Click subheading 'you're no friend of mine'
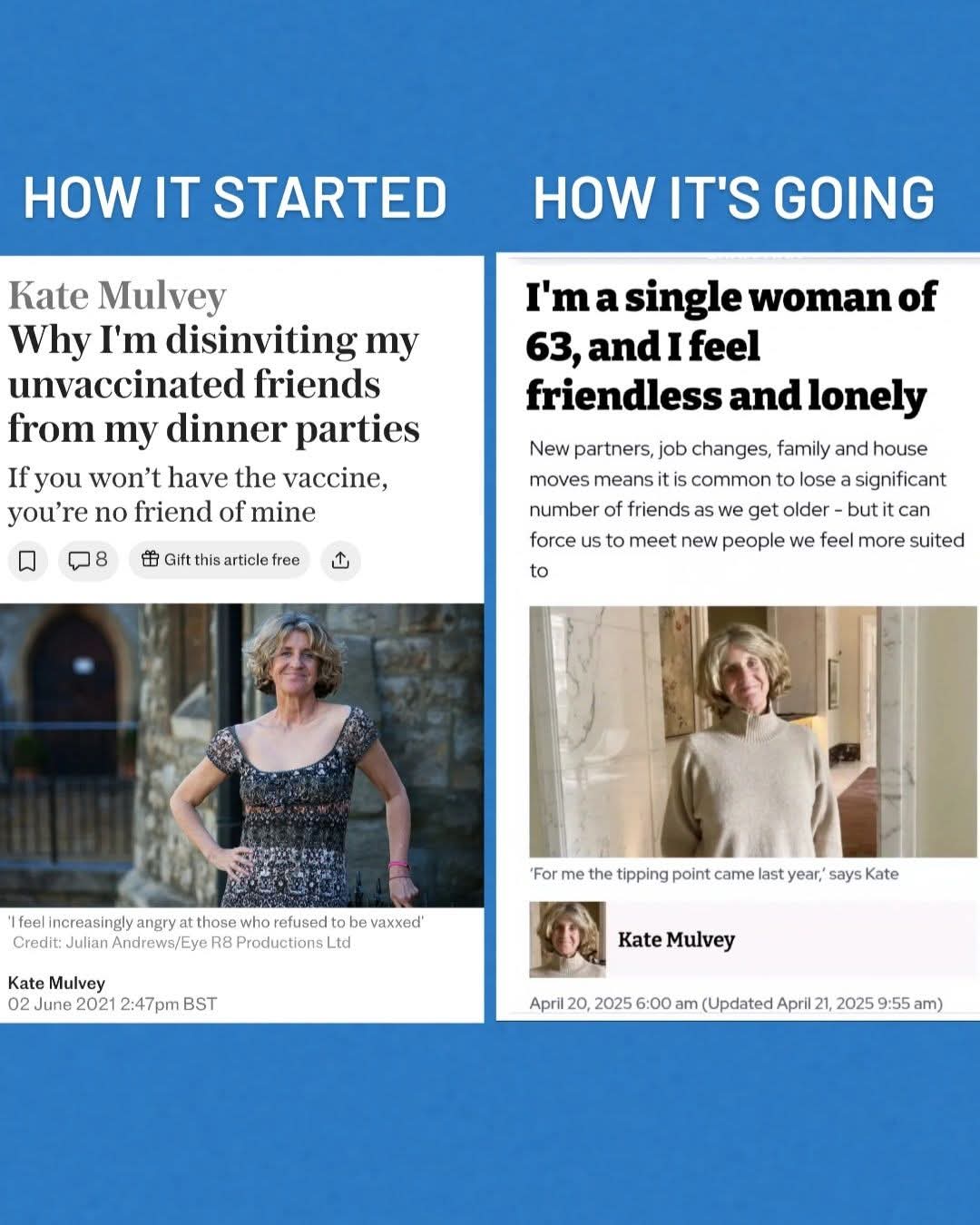The width and height of the screenshot is (980, 1225). (x=162, y=512)
